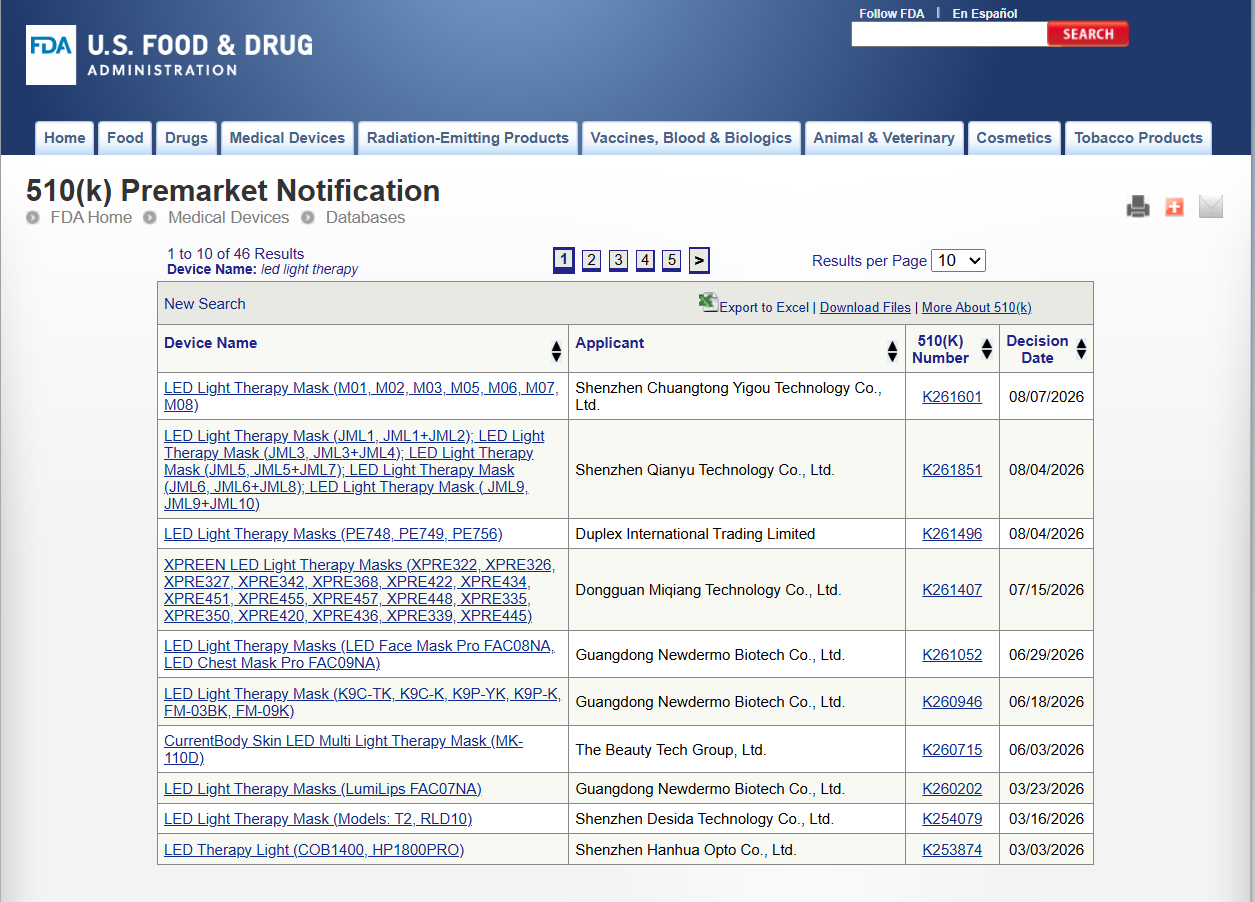Open the Medical Devices tab
This screenshot has width=1255, height=902.
287,138
